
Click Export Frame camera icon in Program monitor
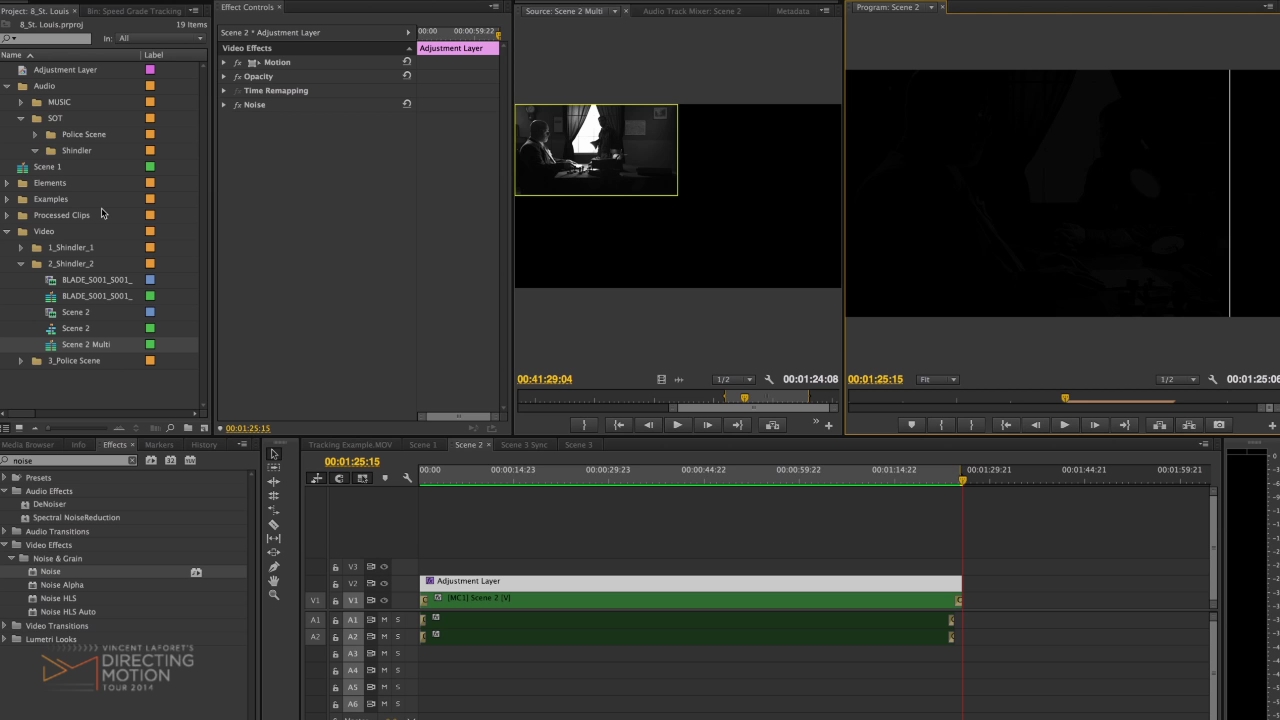[1219, 425]
